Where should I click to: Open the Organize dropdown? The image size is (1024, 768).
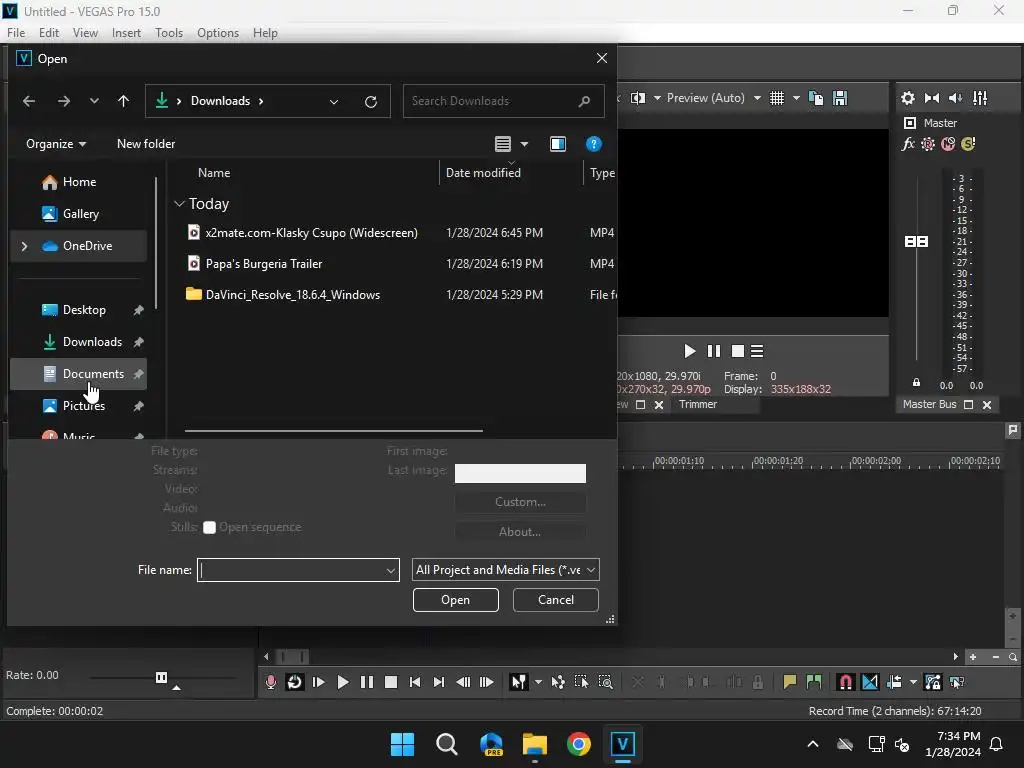[x=56, y=144]
